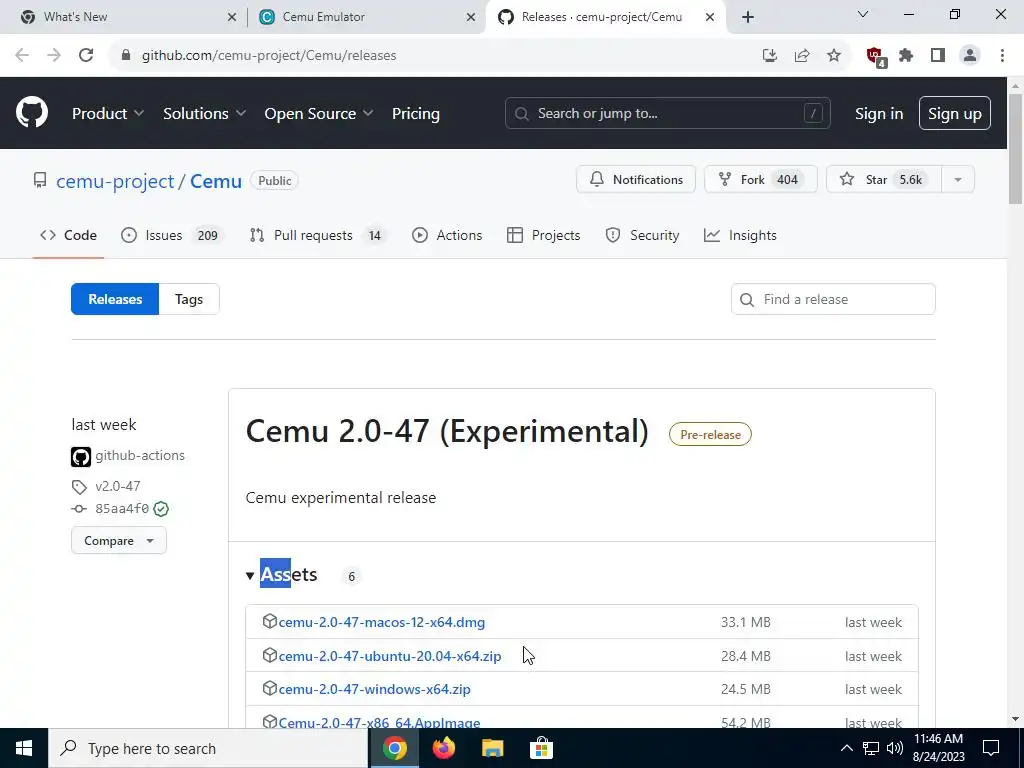Open the star lists dropdown arrow
This screenshot has width=1024, height=768.
tap(958, 179)
